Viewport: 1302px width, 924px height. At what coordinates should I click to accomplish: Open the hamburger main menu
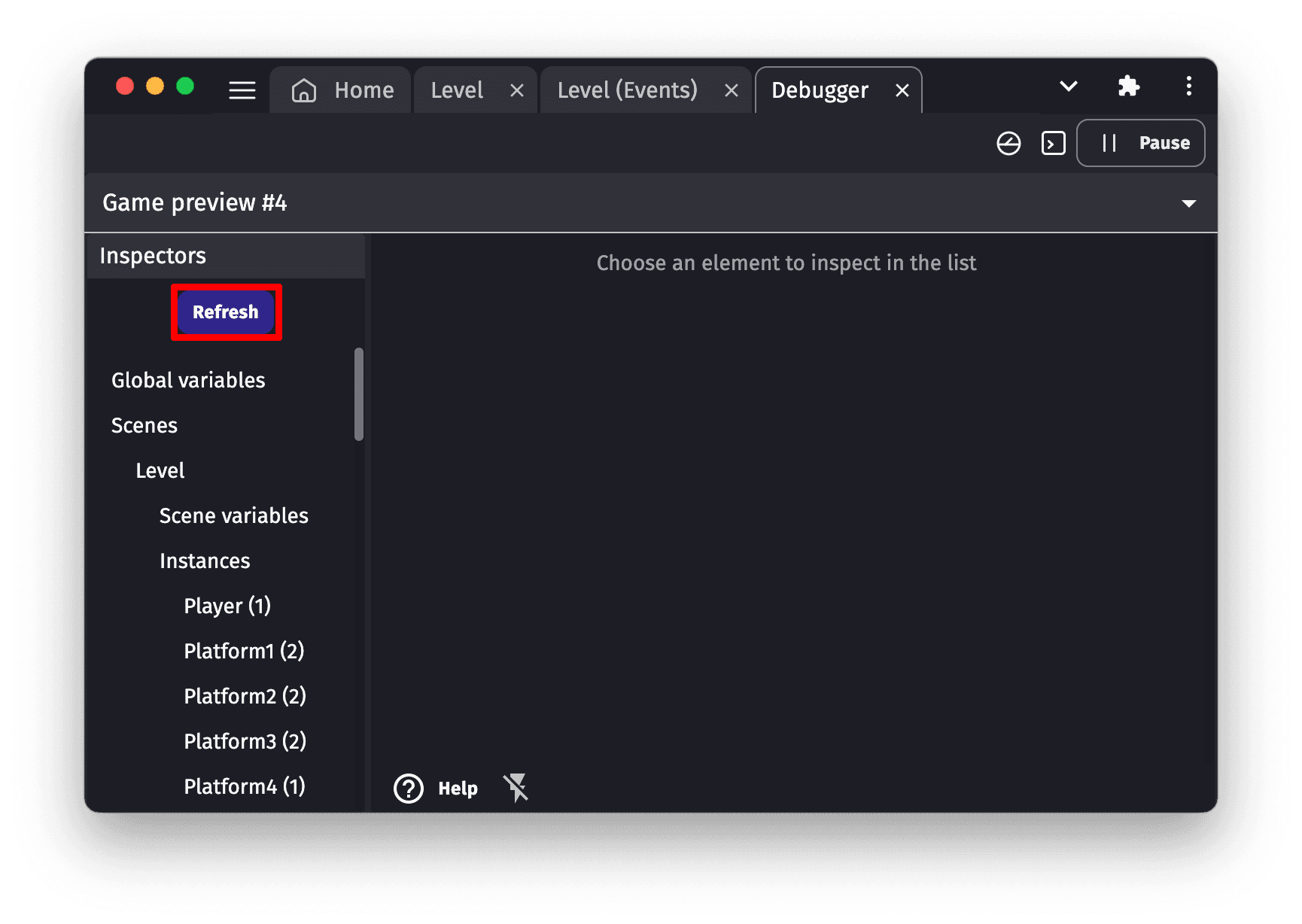[242, 90]
